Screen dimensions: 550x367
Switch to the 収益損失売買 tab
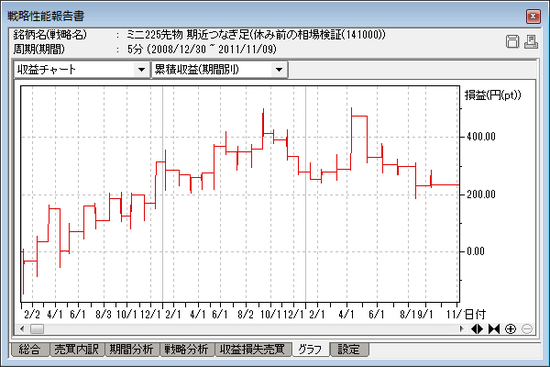coord(253,349)
